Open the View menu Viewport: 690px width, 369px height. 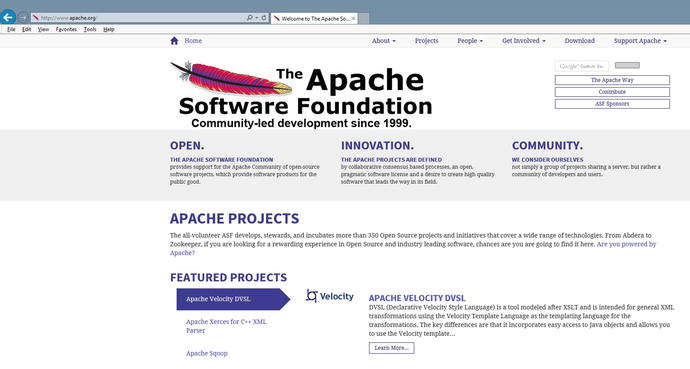point(43,29)
